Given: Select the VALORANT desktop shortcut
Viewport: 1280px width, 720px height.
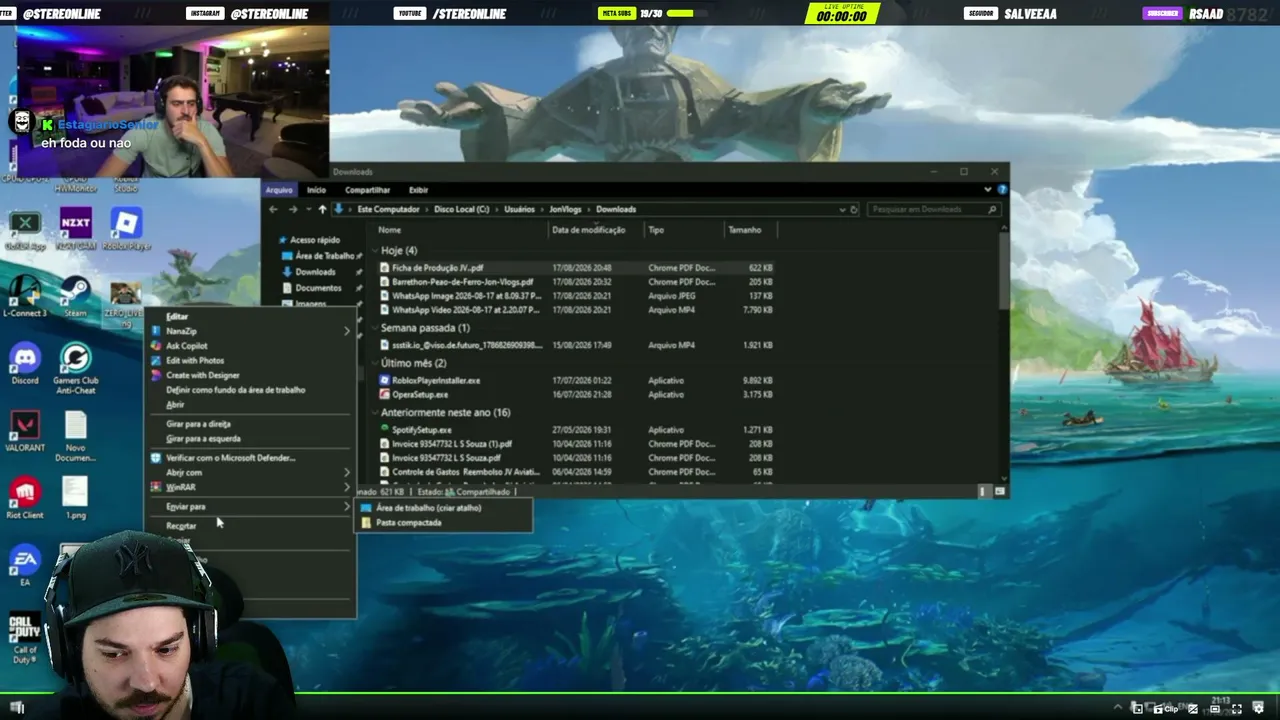Looking at the screenshot, I should [25, 432].
